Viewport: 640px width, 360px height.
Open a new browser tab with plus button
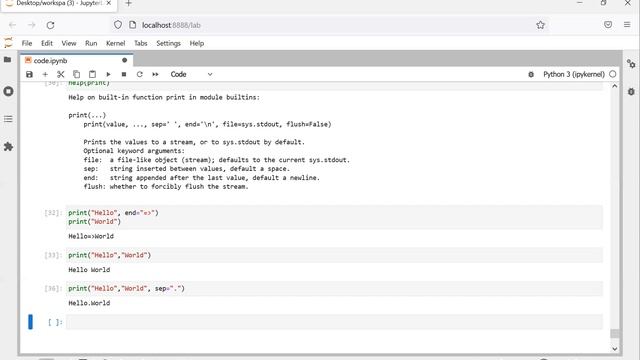tap(129, 4)
